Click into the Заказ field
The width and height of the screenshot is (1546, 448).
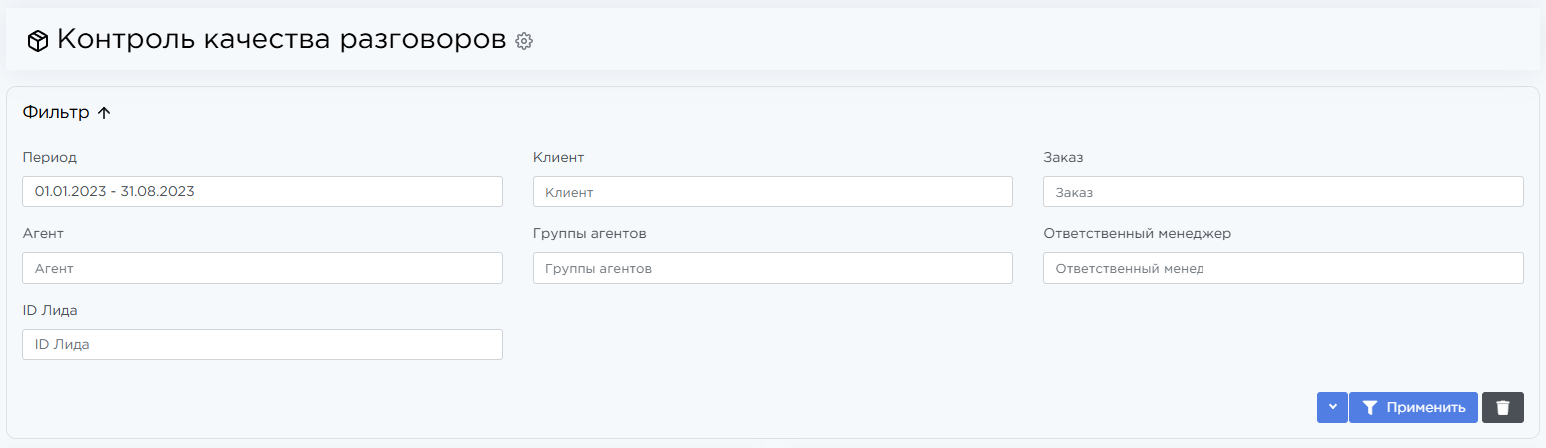pyautogui.click(x=1282, y=191)
